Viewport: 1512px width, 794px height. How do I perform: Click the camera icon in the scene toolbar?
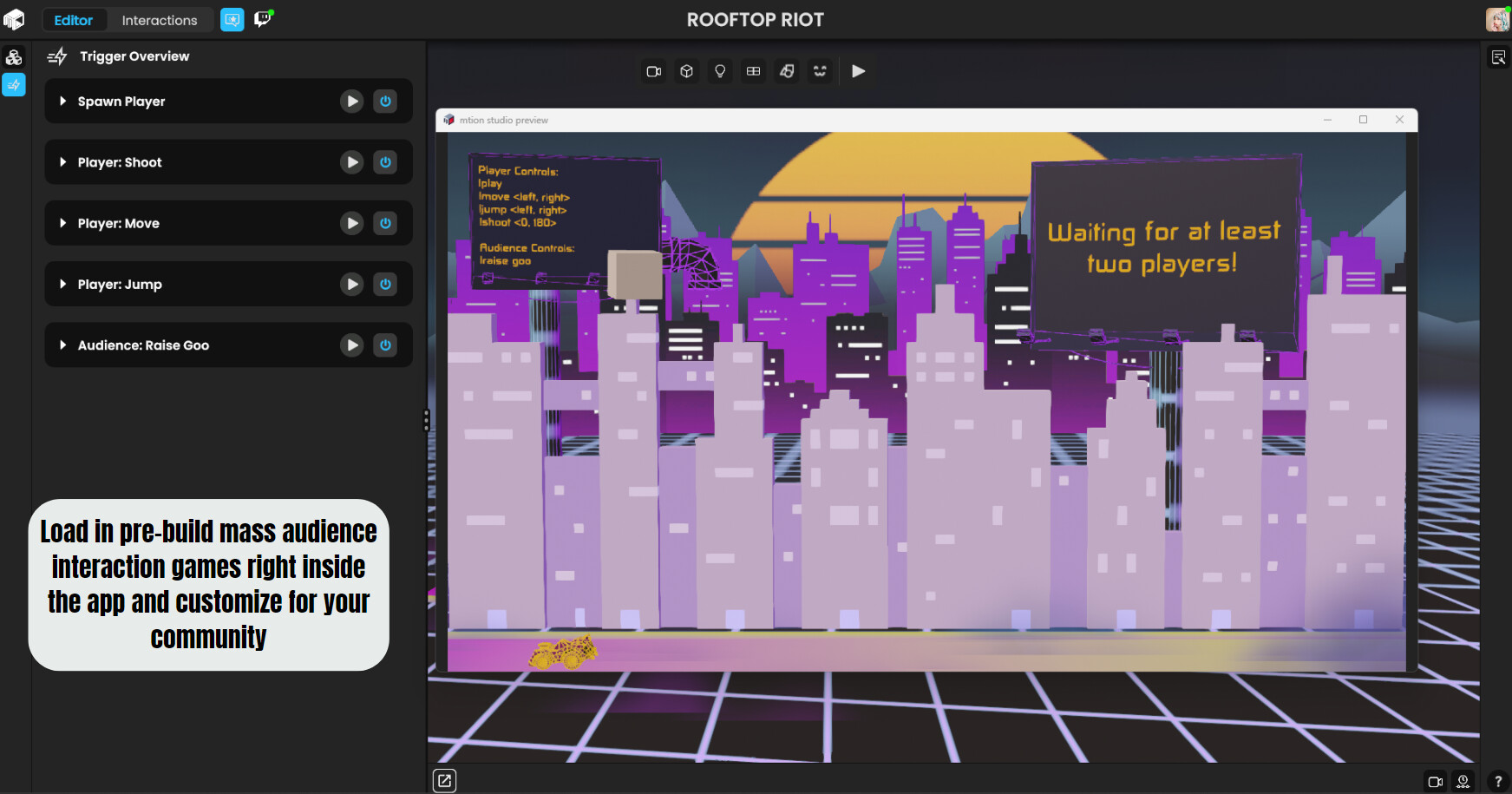click(x=654, y=71)
